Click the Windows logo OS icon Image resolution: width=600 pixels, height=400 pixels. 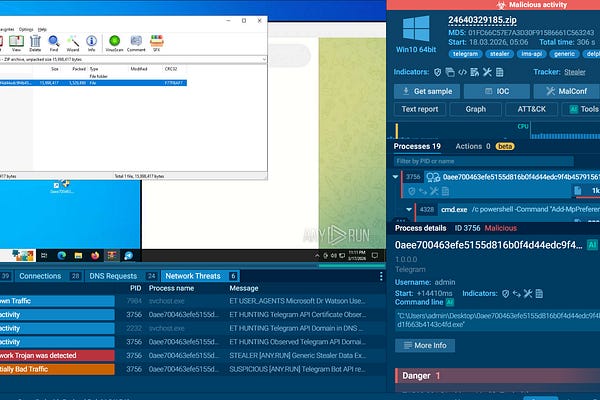(416, 29)
